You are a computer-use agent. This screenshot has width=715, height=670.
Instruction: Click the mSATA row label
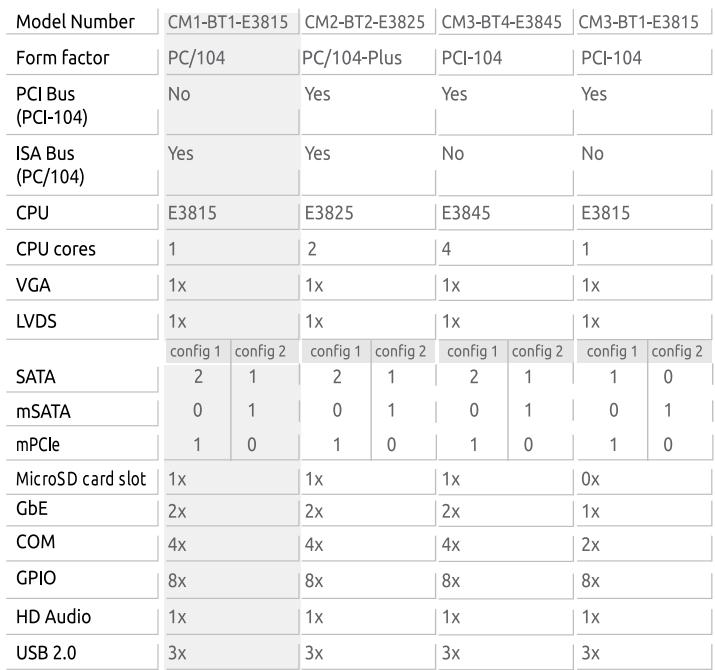[43, 411]
